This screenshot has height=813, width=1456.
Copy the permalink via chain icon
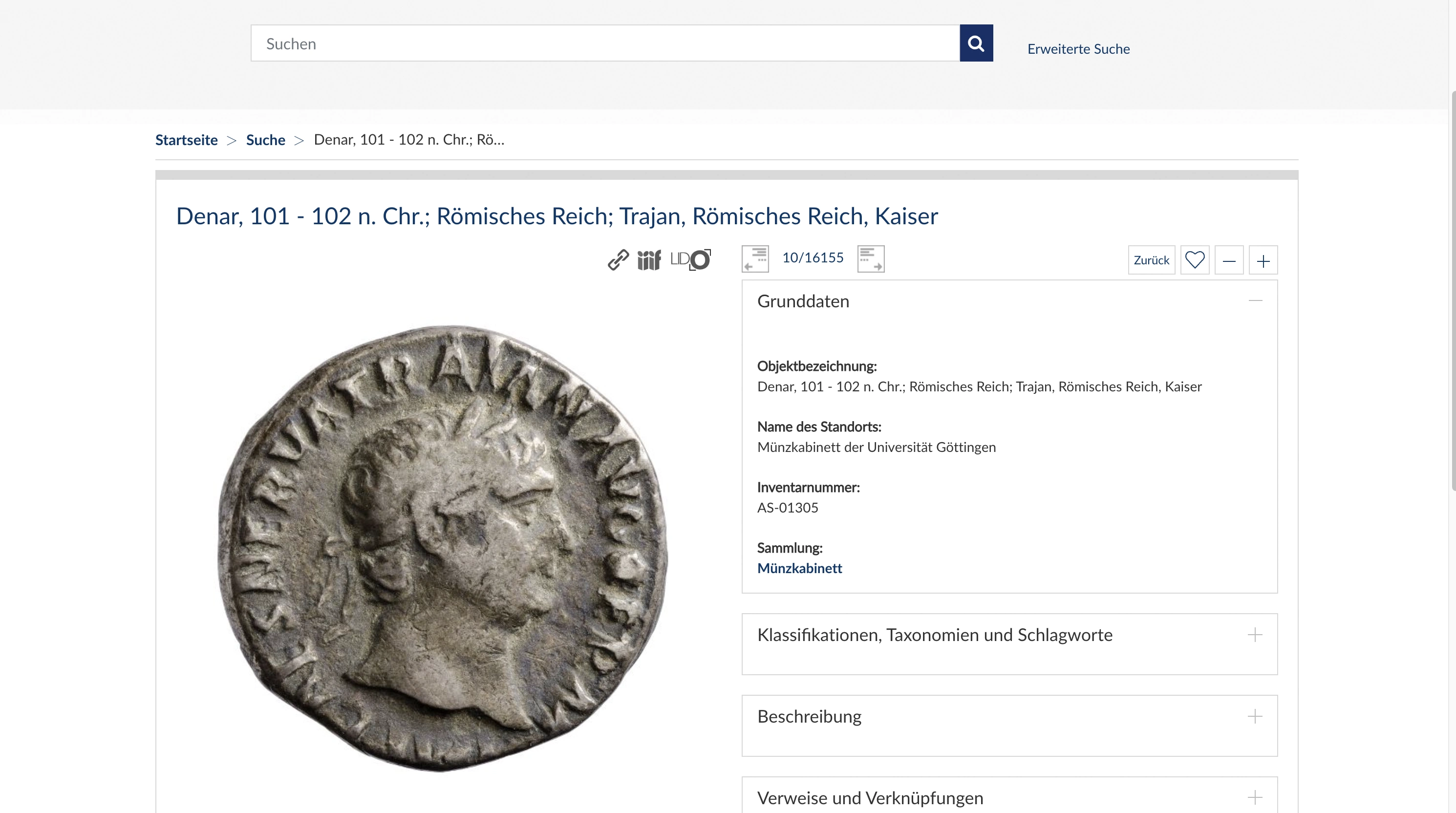(618, 260)
